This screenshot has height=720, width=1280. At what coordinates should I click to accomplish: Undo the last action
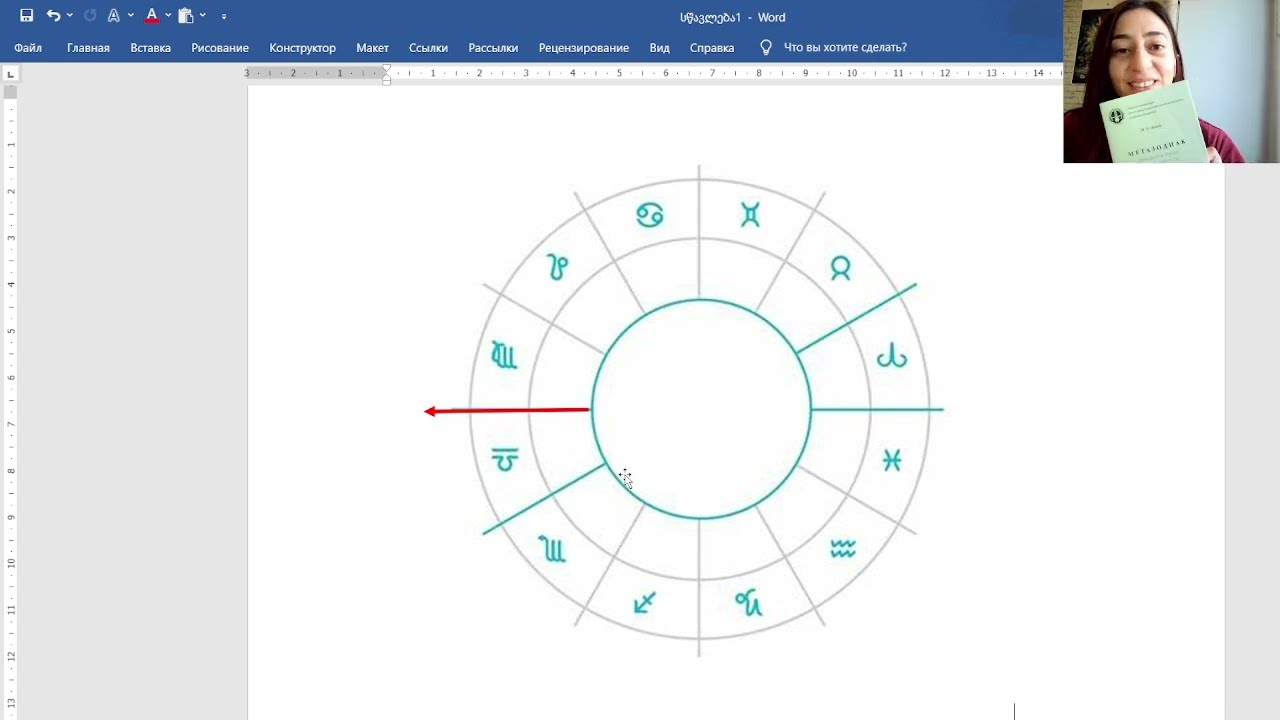coord(53,16)
